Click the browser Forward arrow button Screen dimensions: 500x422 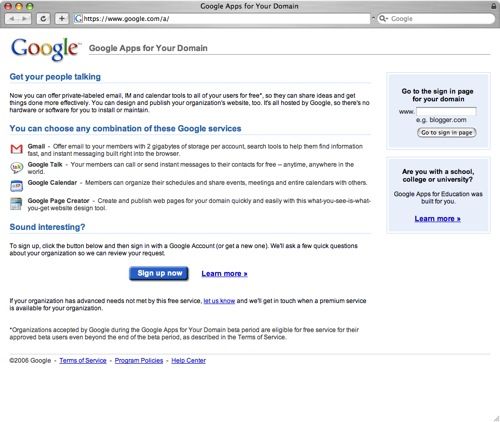pos(25,19)
